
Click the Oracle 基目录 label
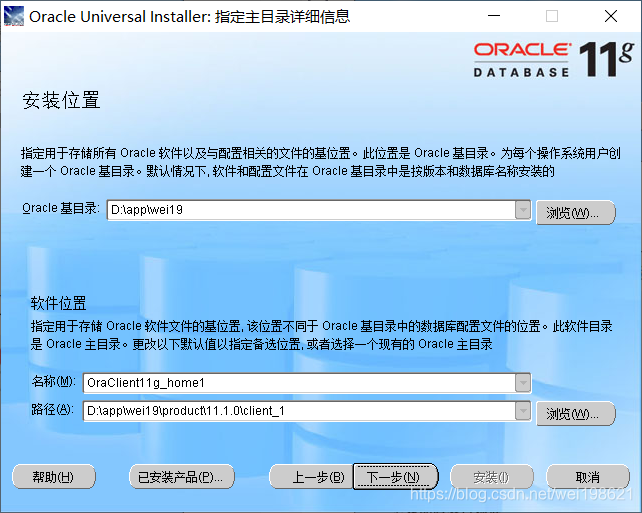point(61,208)
